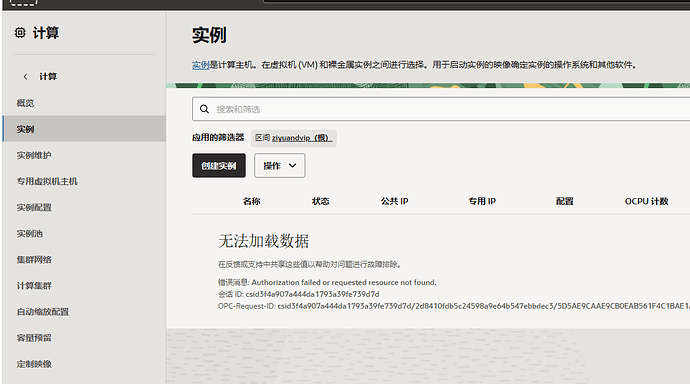Click the 应用的筛选器 label
The width and height of the screenshot is (690, 384).
point(218,137)
